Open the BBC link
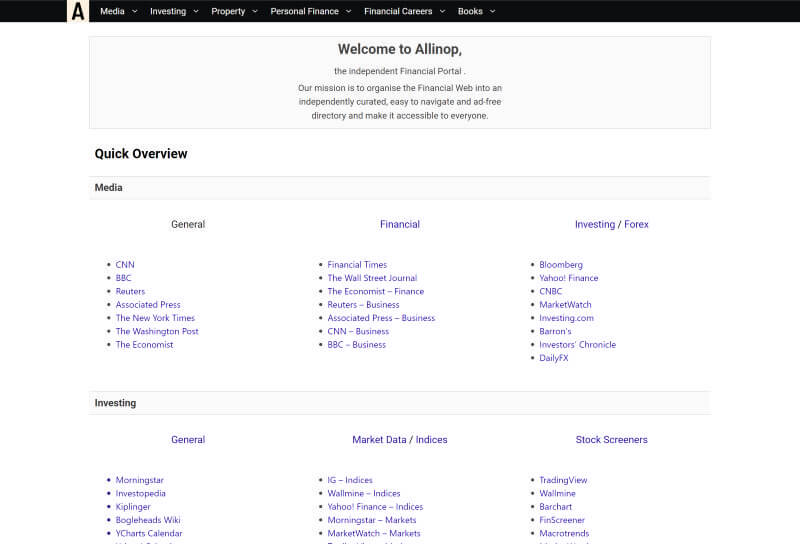800x544 pixels. pos(123,278)
